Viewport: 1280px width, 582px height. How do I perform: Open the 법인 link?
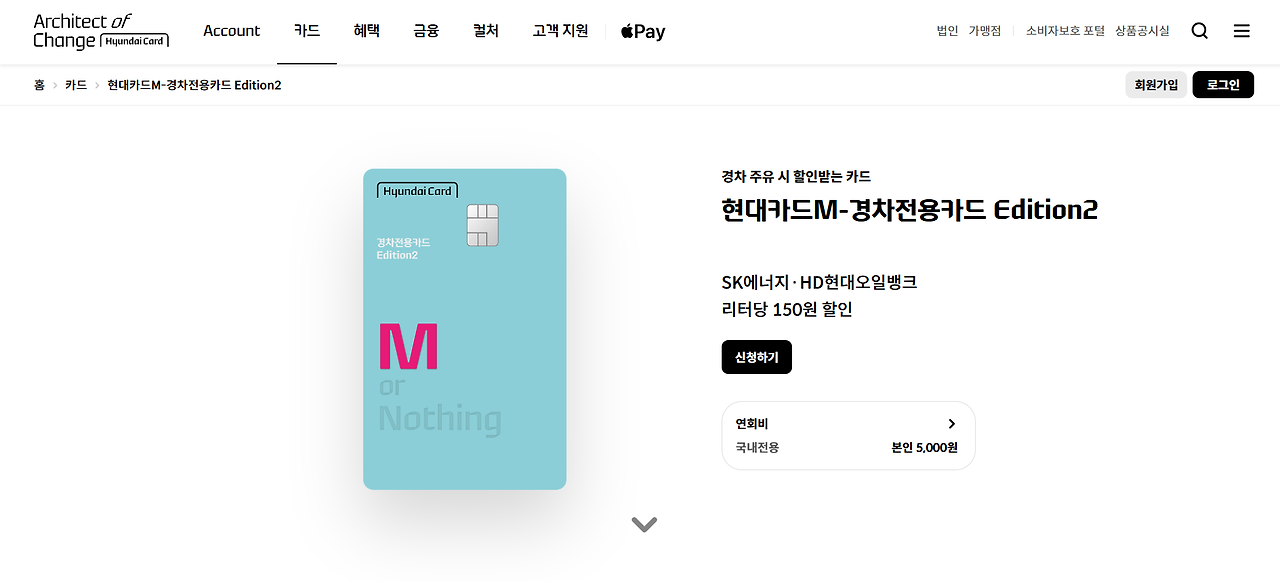(947, 31)
